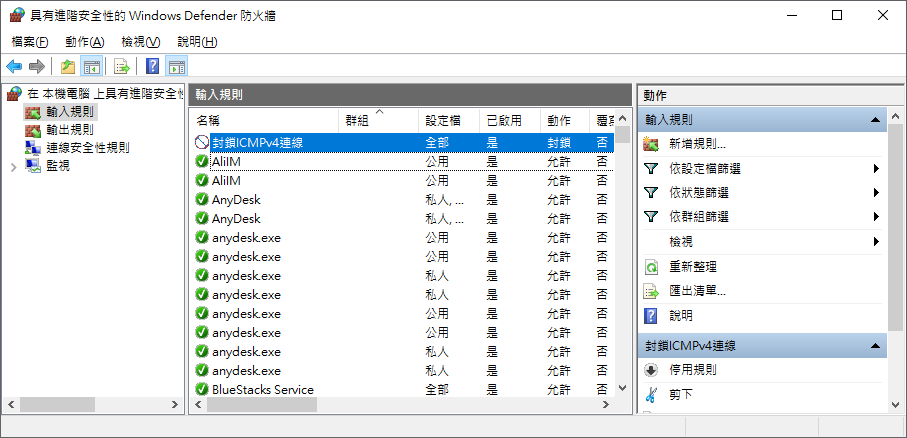Click the funnel icon beside 依狀態篩選
The height and width of the screenshot is (438, 907).
click(651, 193)
